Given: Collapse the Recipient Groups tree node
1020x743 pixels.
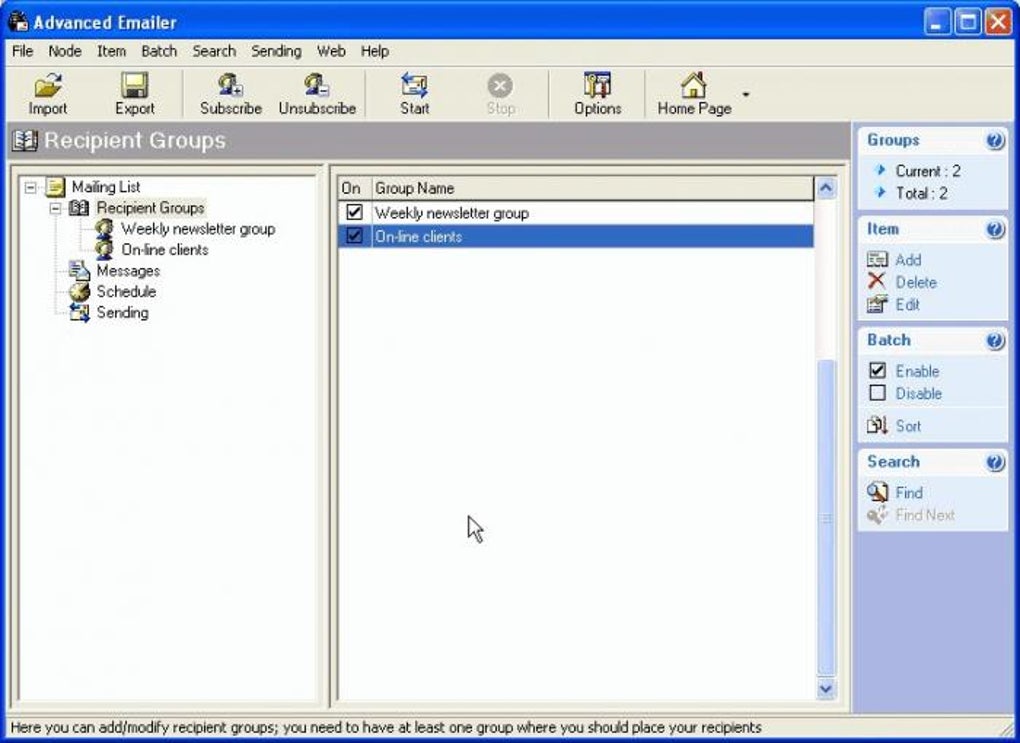Looking at the screenshot, I should click(55, 208).
